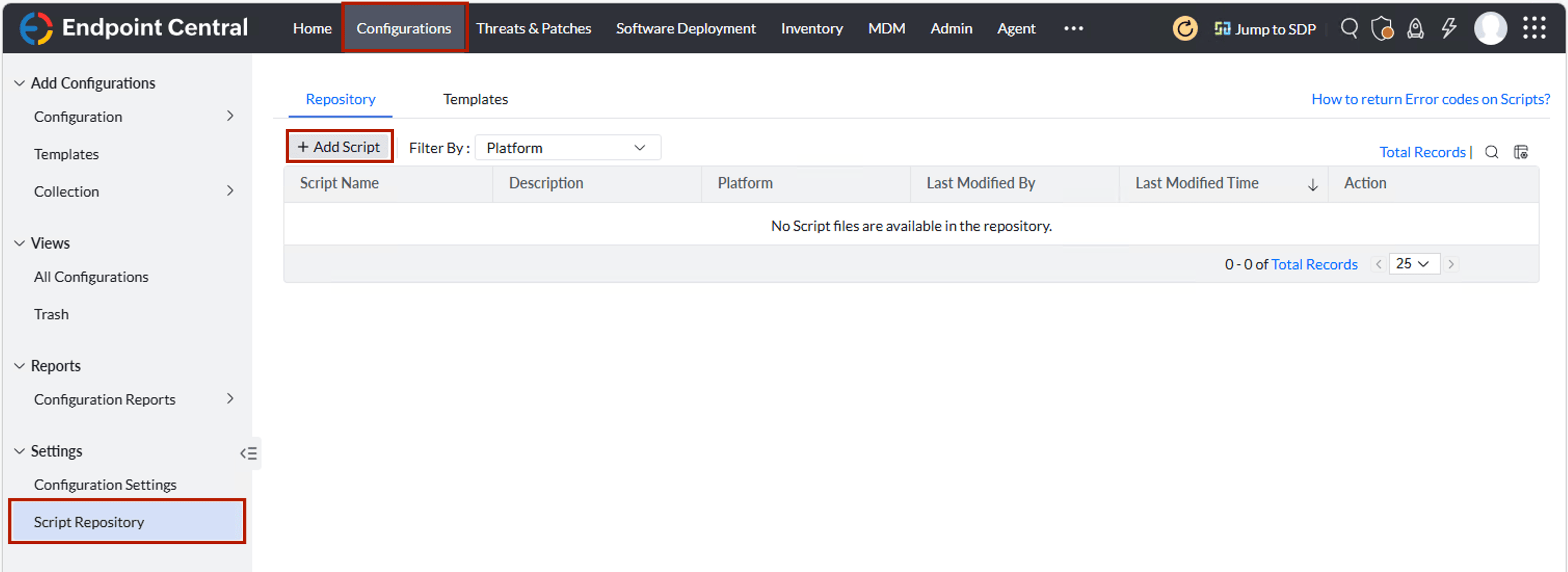Image resolution: width=1568 pixels, height=572 pixels.
Task: Click the no script files available message
Action: point(911,226)
